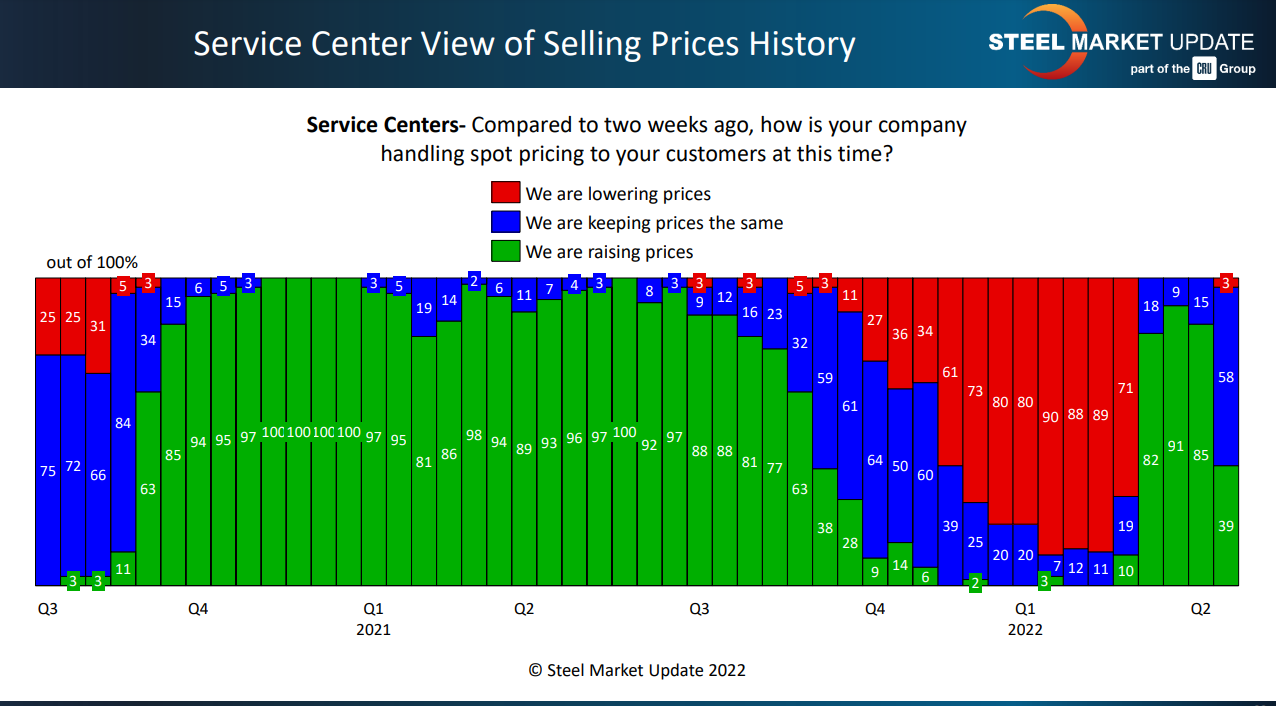This screenshot has height=706, width=1276.
Task: Click the CRU Group badge
Action: [x=1203, y=69]
